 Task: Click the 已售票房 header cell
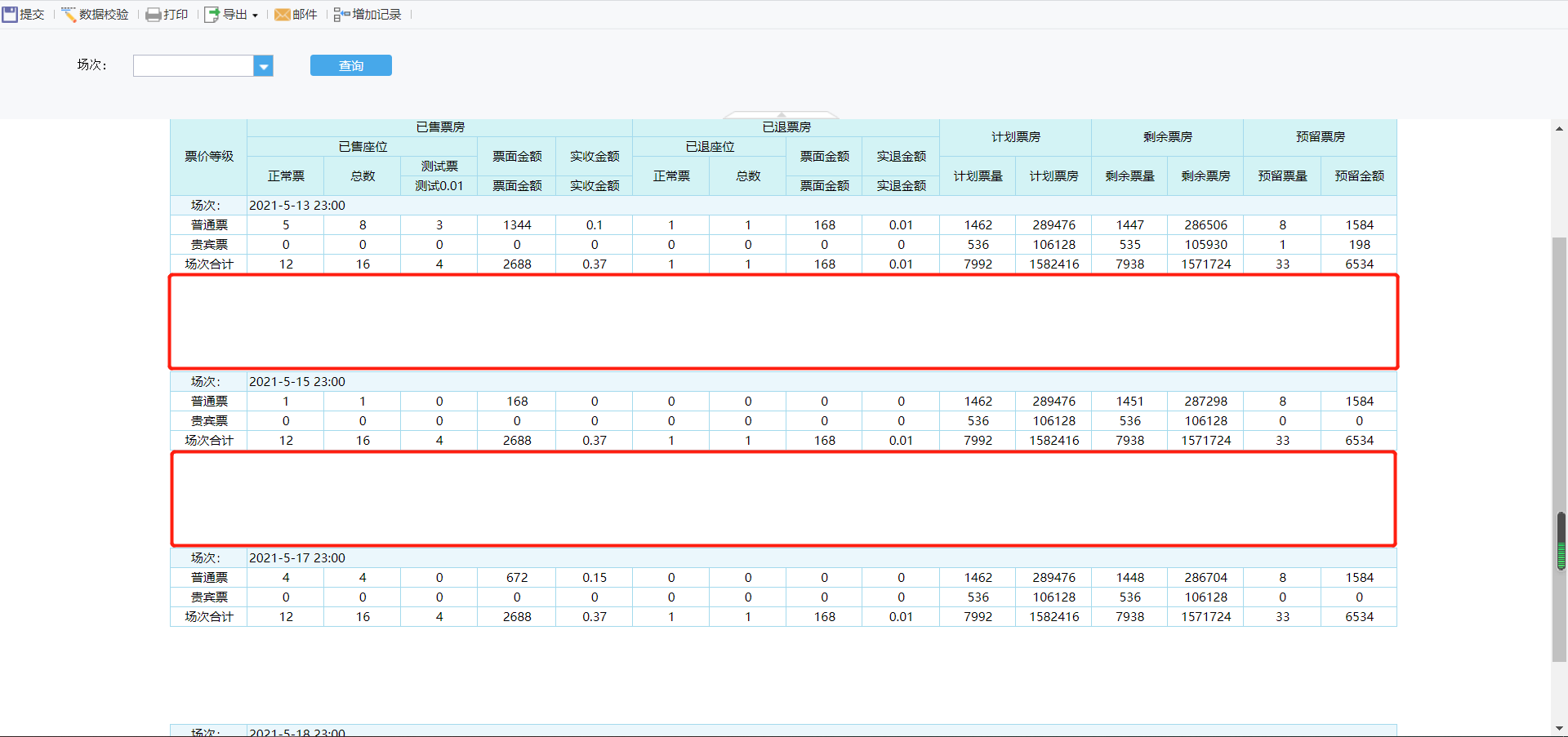coord(439,127)
